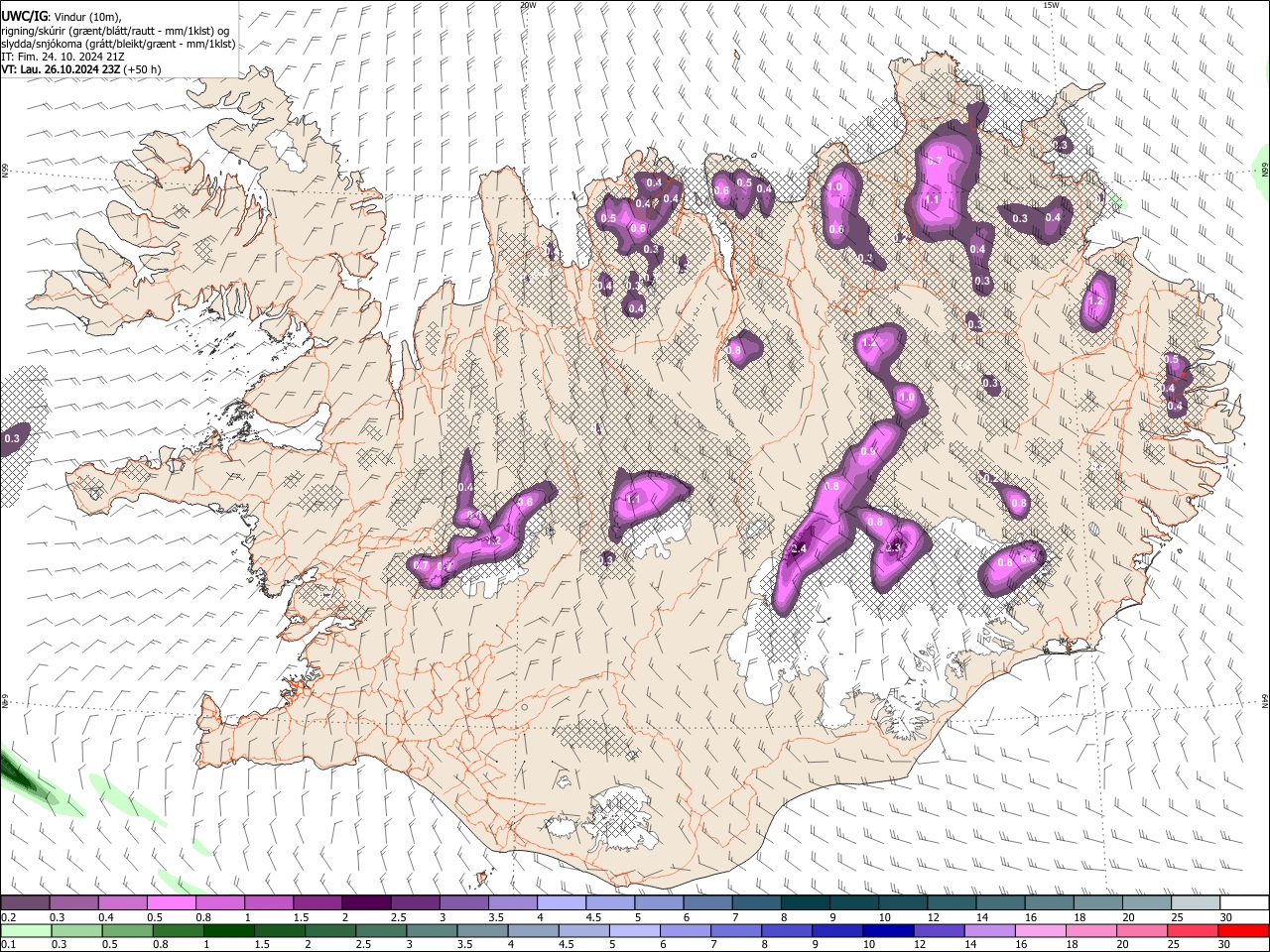Click upper scale lavender swatch between 4 and 4.5
1270x952 pixels.
(562, 903)
